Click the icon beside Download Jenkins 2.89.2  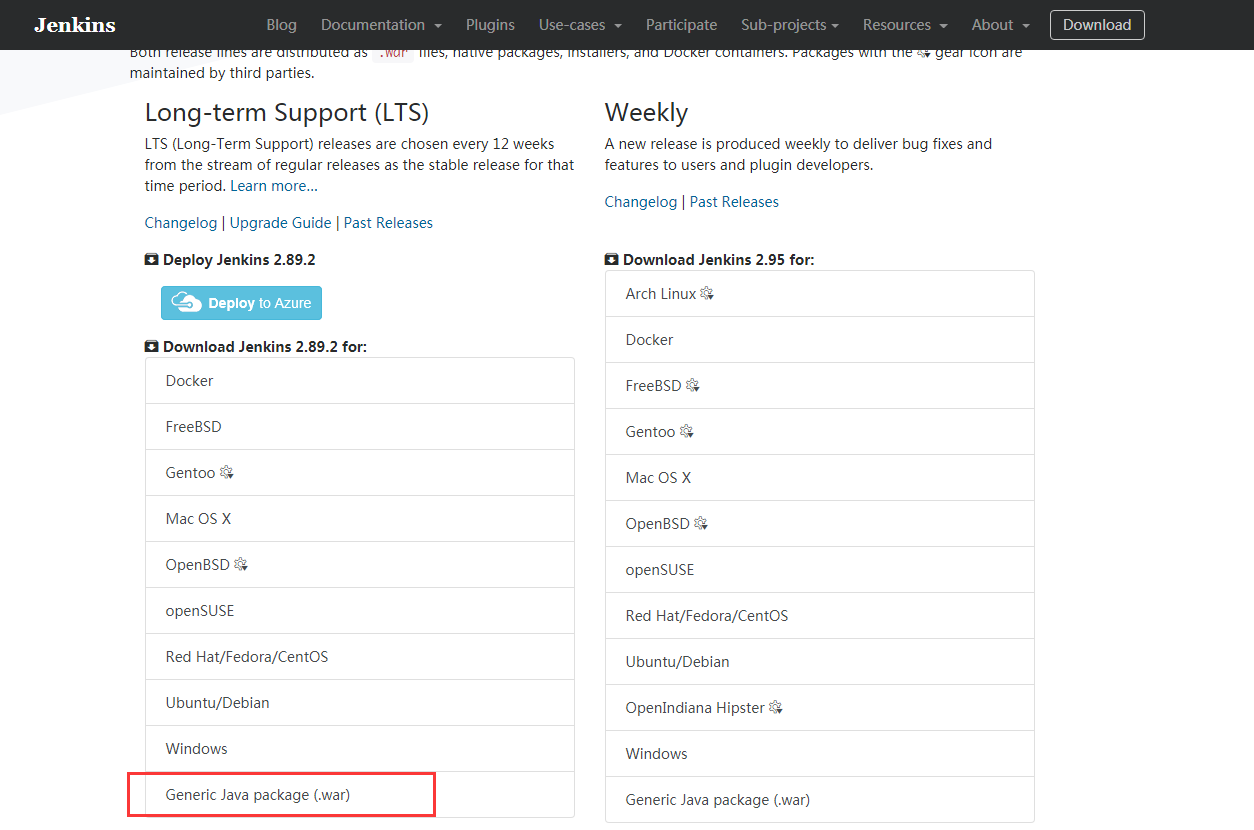pyautogui.click(x=152, y=347)
